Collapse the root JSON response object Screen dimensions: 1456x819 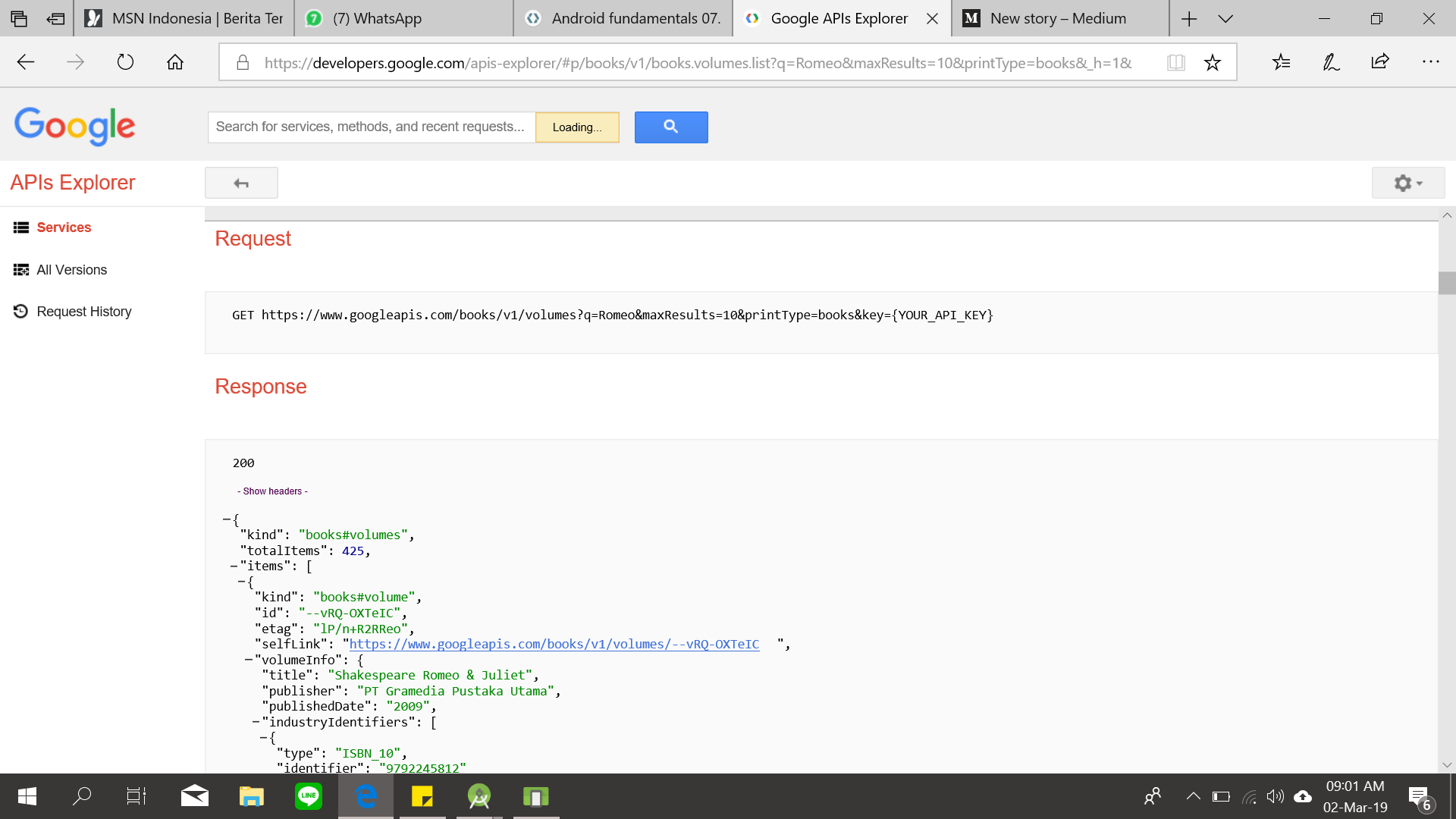coord(227,519)
